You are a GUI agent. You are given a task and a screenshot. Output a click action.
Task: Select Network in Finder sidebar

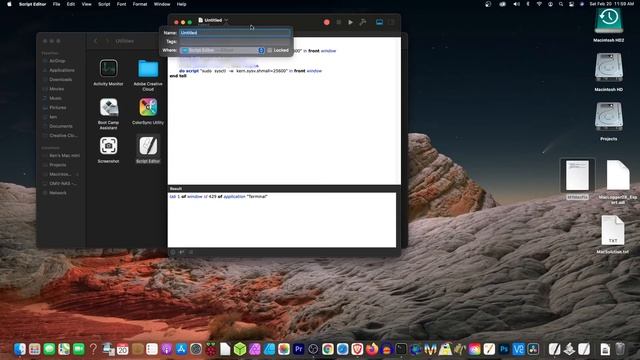[x=58, y=193]
